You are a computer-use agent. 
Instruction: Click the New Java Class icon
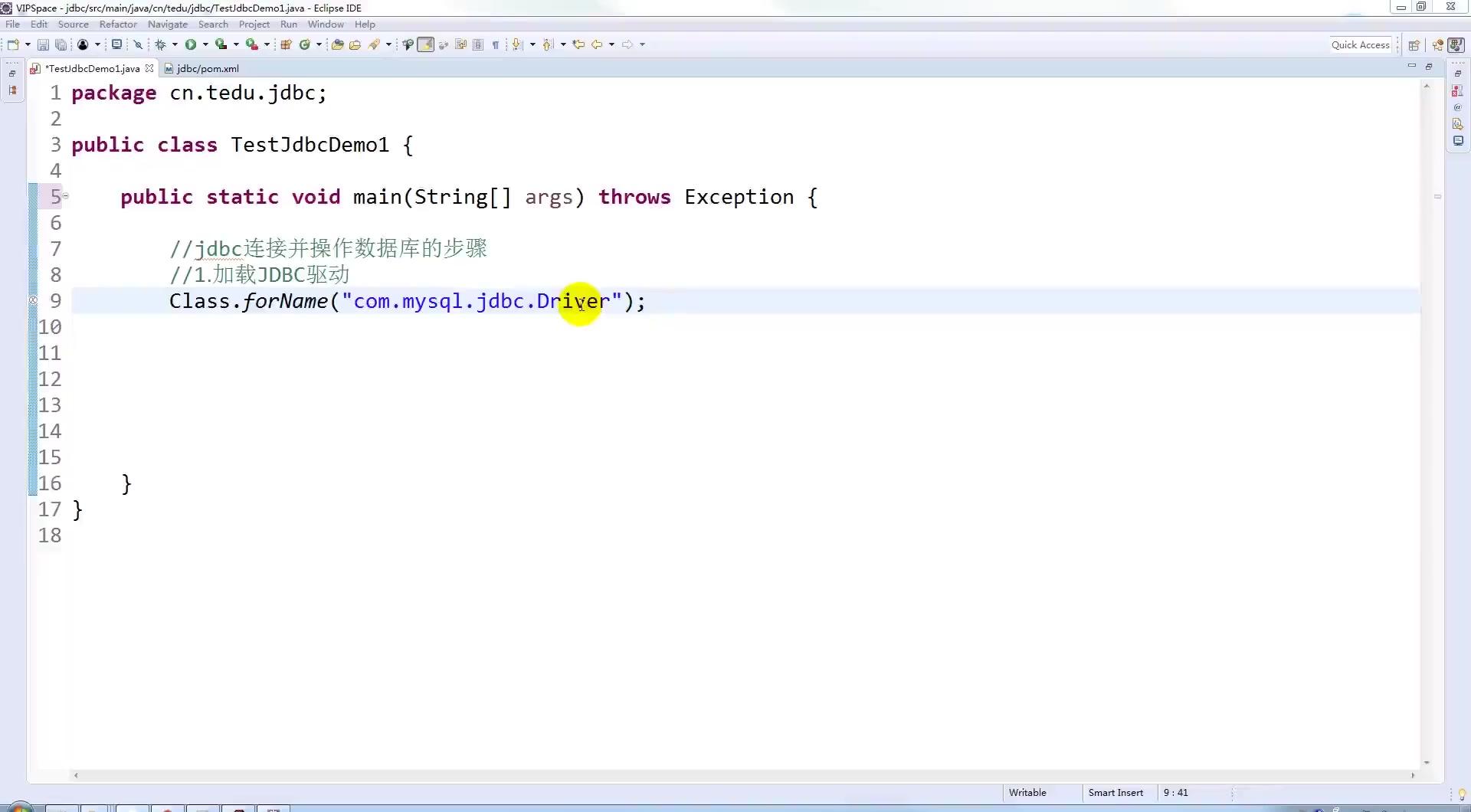(304, 44)
